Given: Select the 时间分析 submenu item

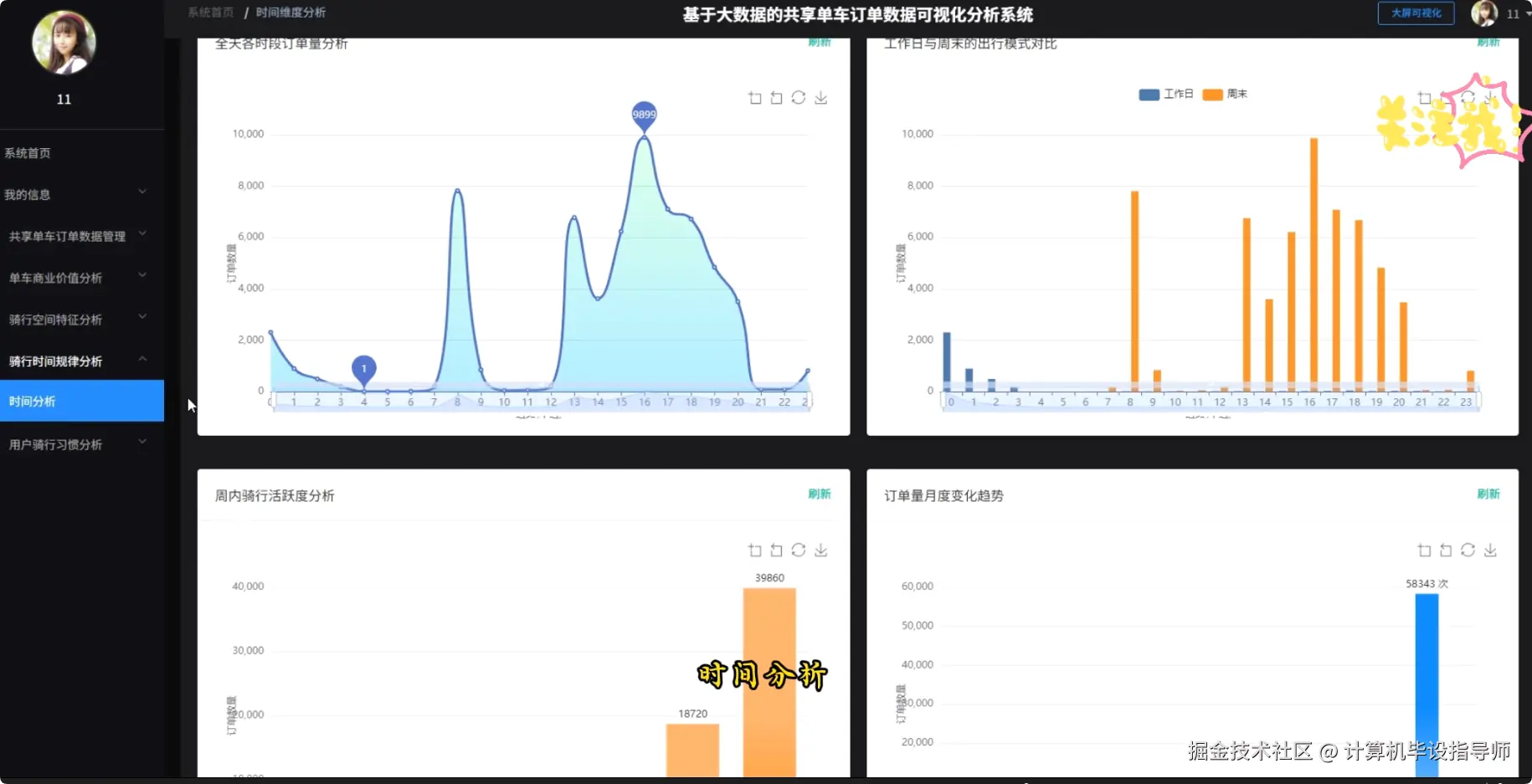Looking at the screenshot, I should [82, 401].
